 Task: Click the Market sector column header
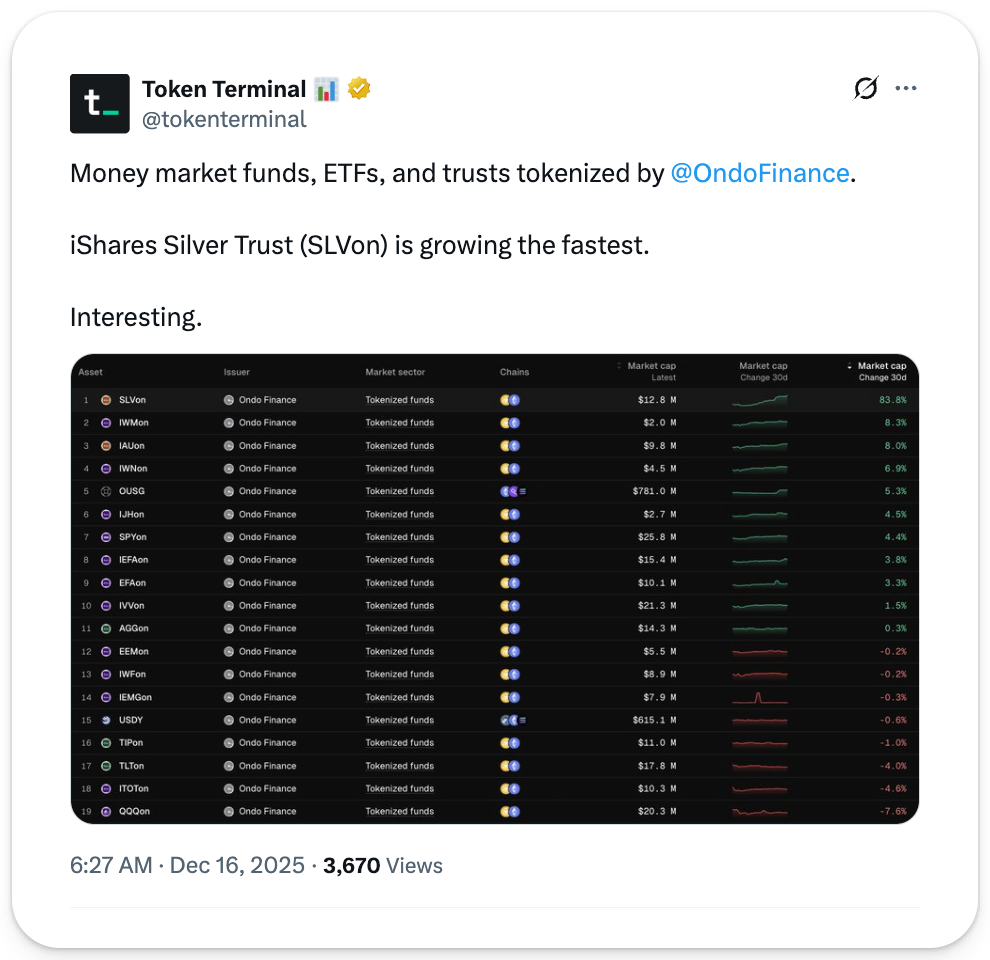(x=395, y=372)
